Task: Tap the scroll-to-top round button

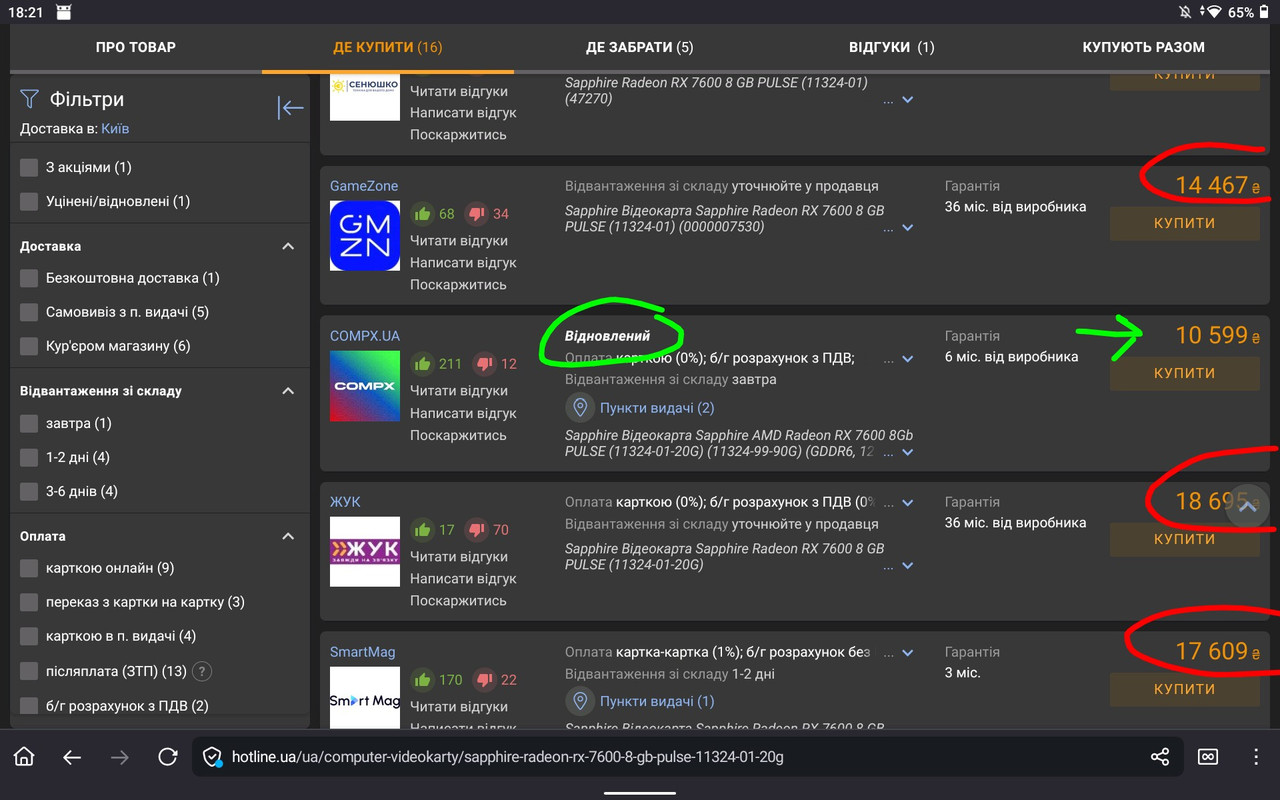Action: tap(1247, 507)
